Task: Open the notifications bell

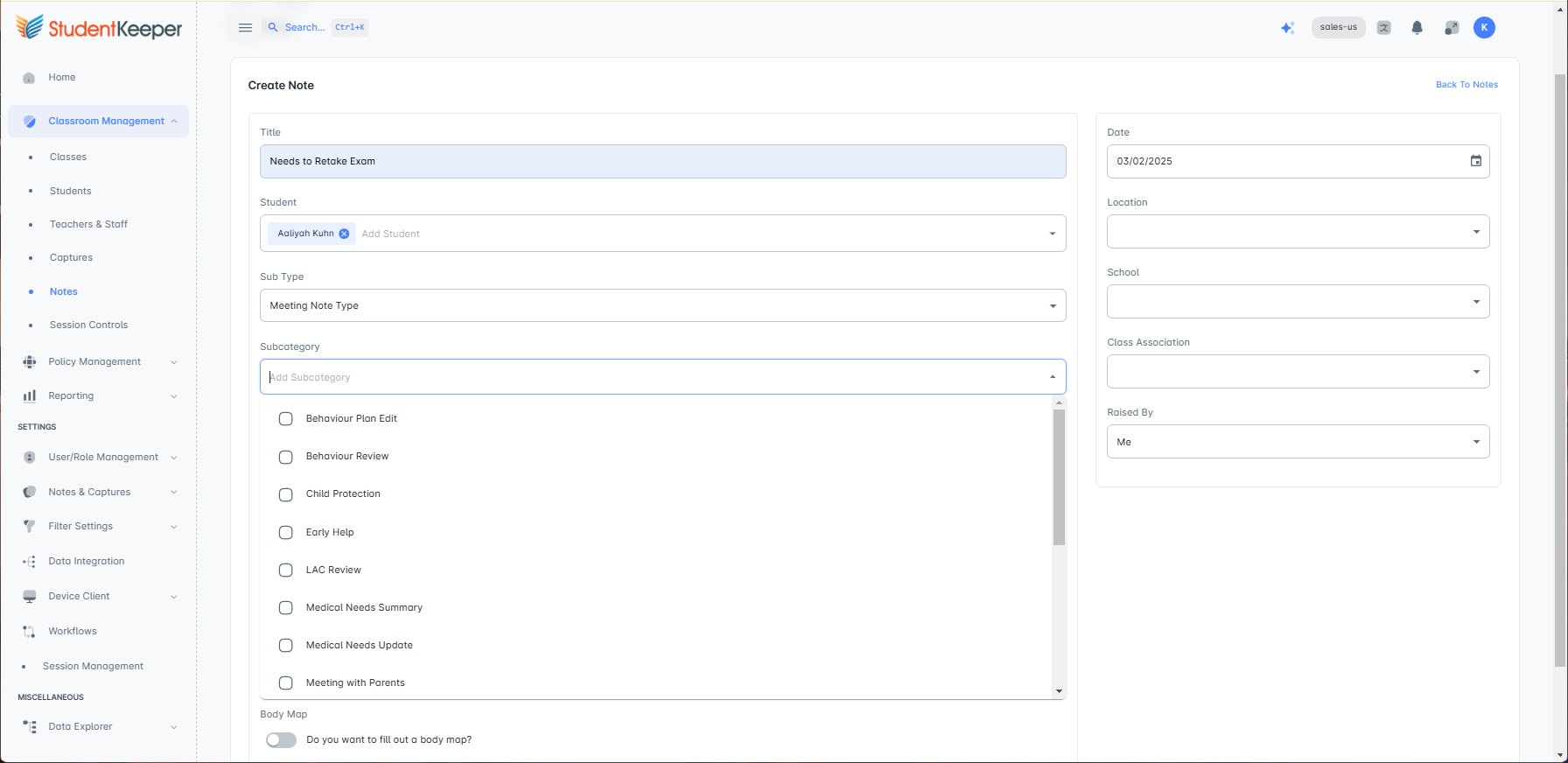Action: tap(1417, 28)
